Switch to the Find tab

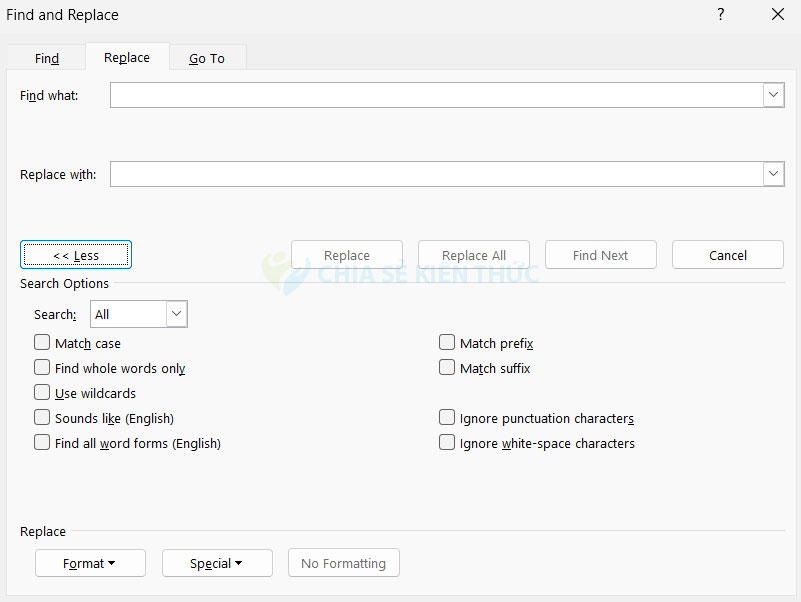(x=47, y=58)
